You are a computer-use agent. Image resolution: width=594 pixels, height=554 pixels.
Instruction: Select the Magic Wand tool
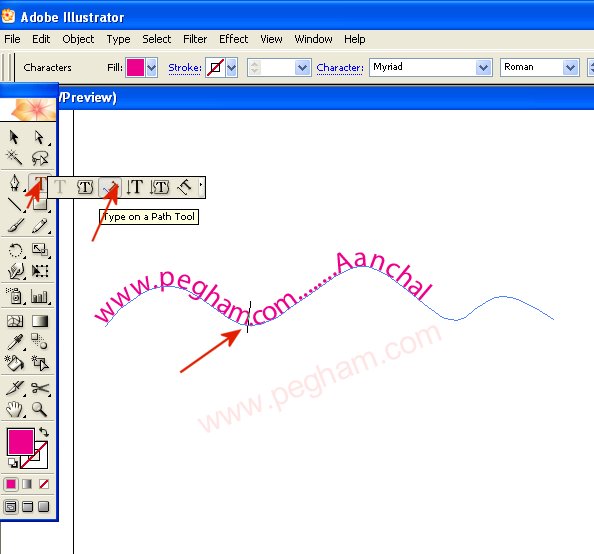[x=14, y=158]
